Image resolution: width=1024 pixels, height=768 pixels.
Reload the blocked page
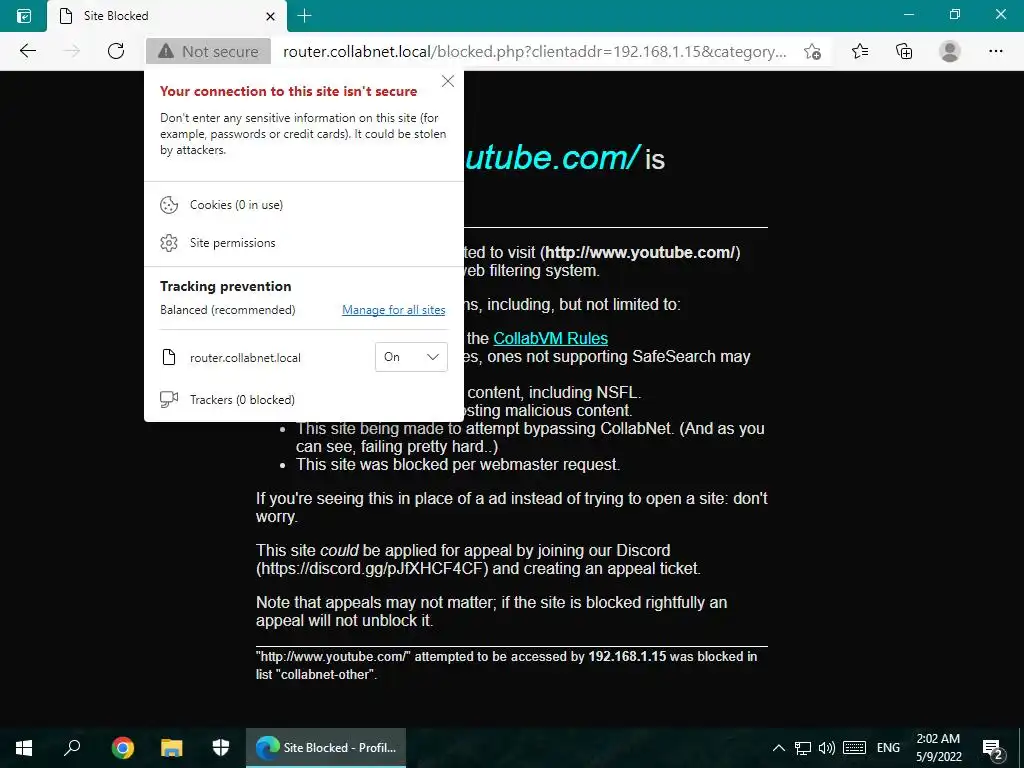point(116,51)
